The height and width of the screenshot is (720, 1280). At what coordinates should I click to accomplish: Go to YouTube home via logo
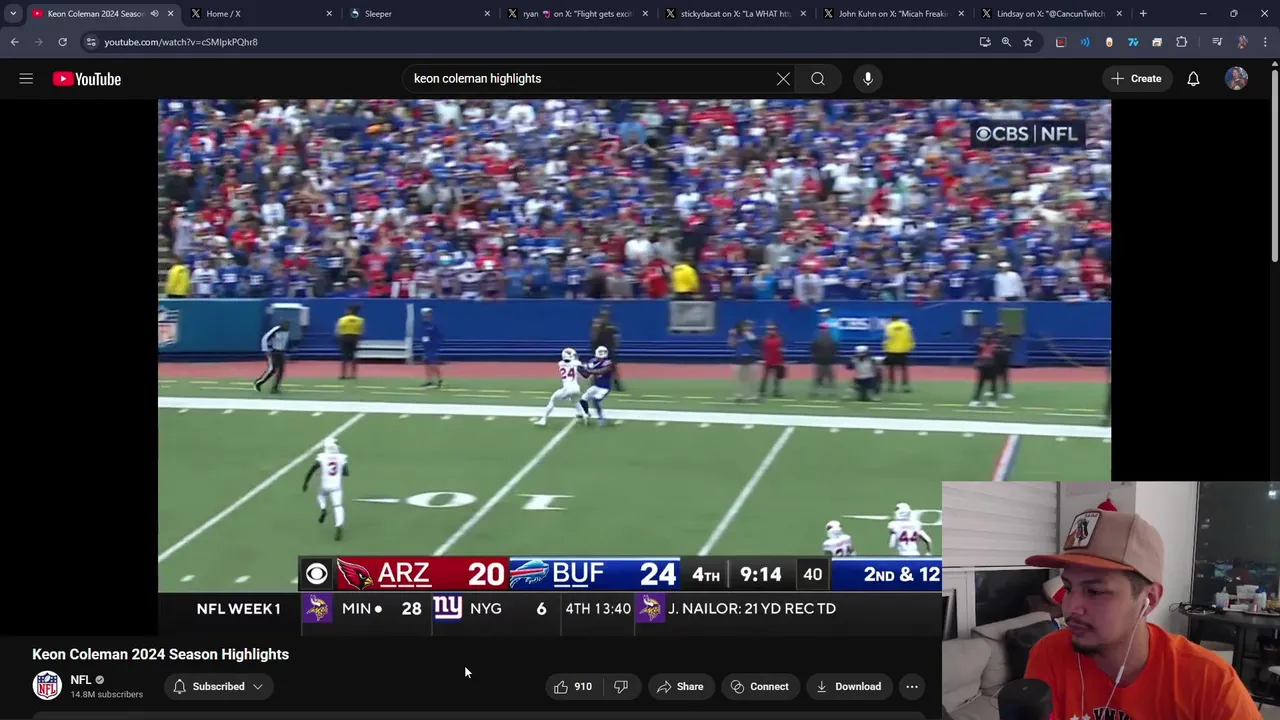(87, 79)
